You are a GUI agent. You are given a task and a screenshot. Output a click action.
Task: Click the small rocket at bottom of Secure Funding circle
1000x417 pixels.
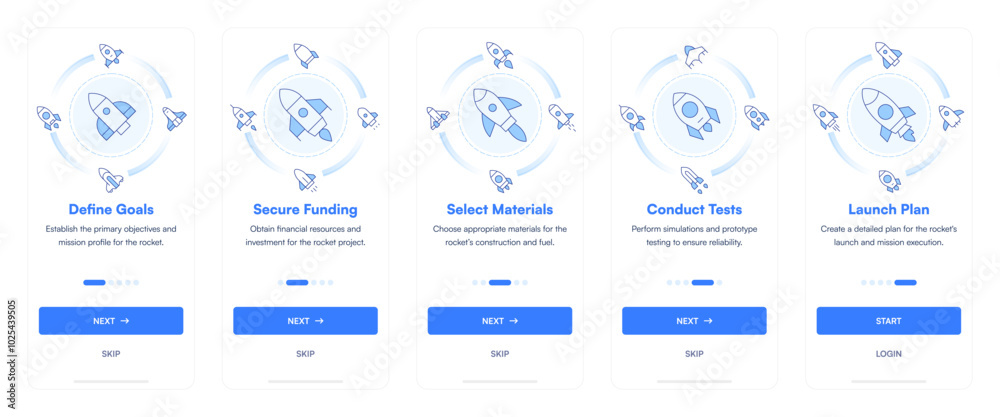coord(306,179)
